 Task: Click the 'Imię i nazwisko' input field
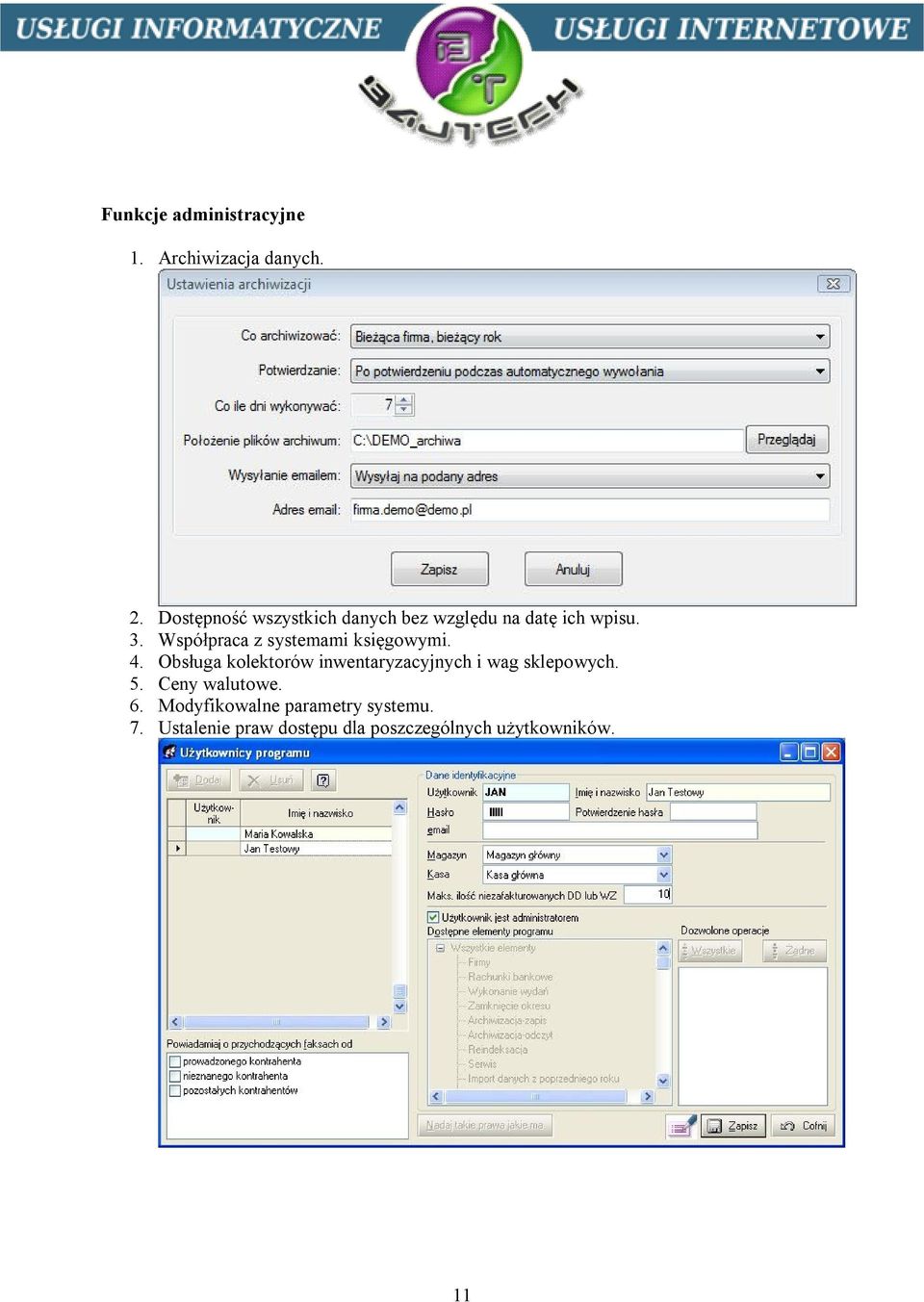coord(737,792)
